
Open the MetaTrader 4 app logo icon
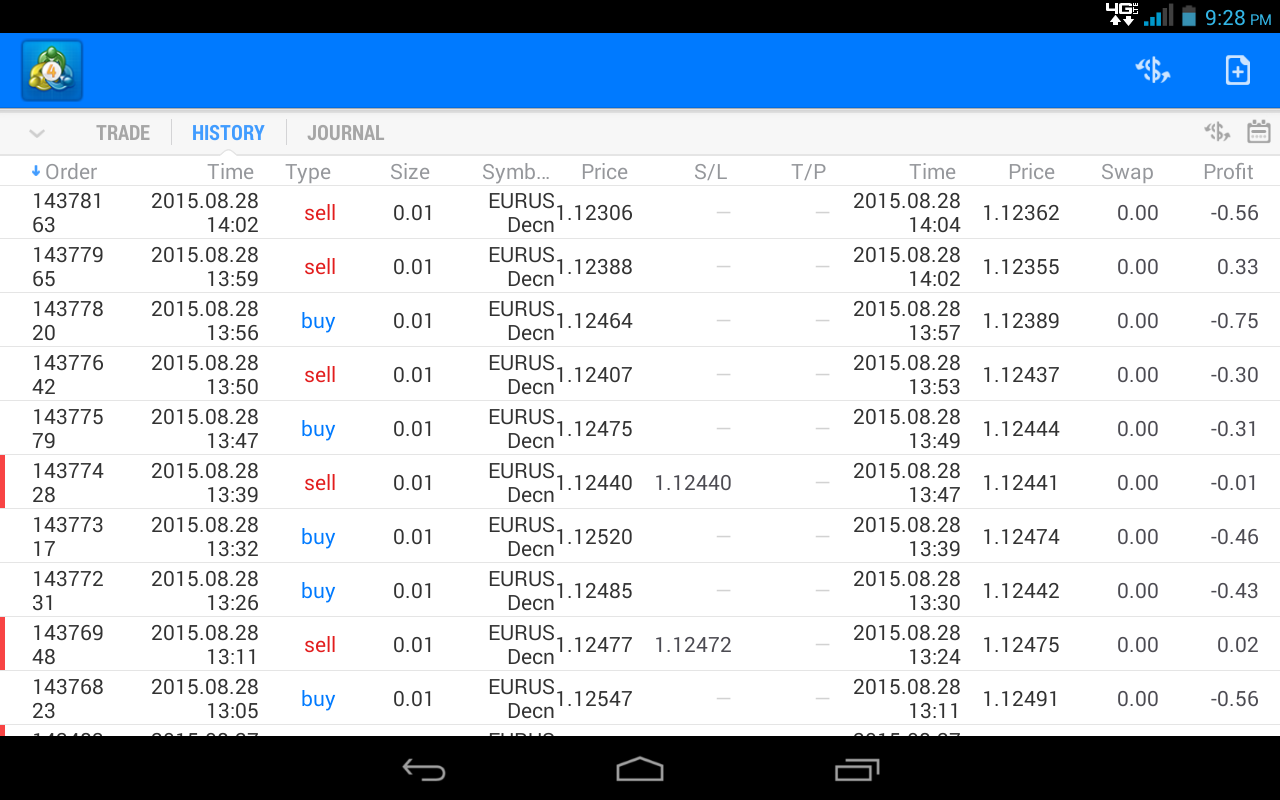point(50,69)
